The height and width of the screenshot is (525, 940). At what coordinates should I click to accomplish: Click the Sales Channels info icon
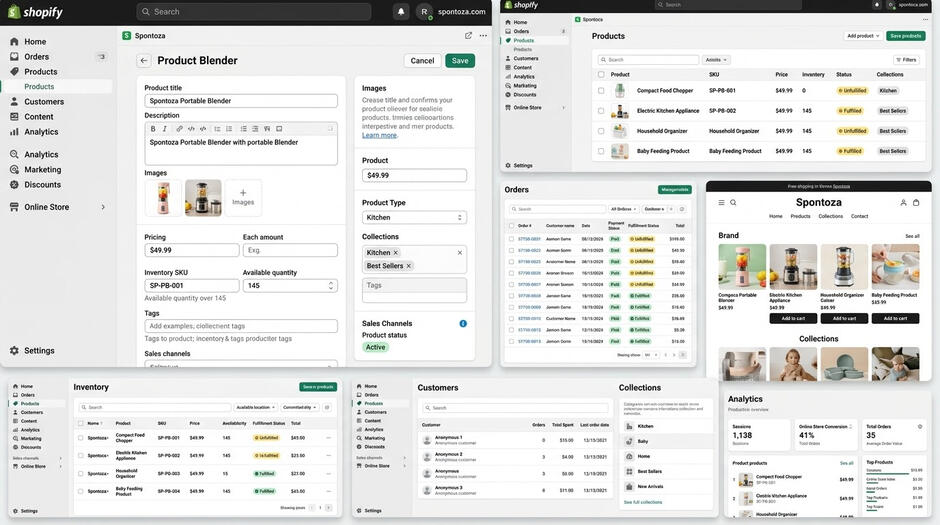[x=463, y=324]
